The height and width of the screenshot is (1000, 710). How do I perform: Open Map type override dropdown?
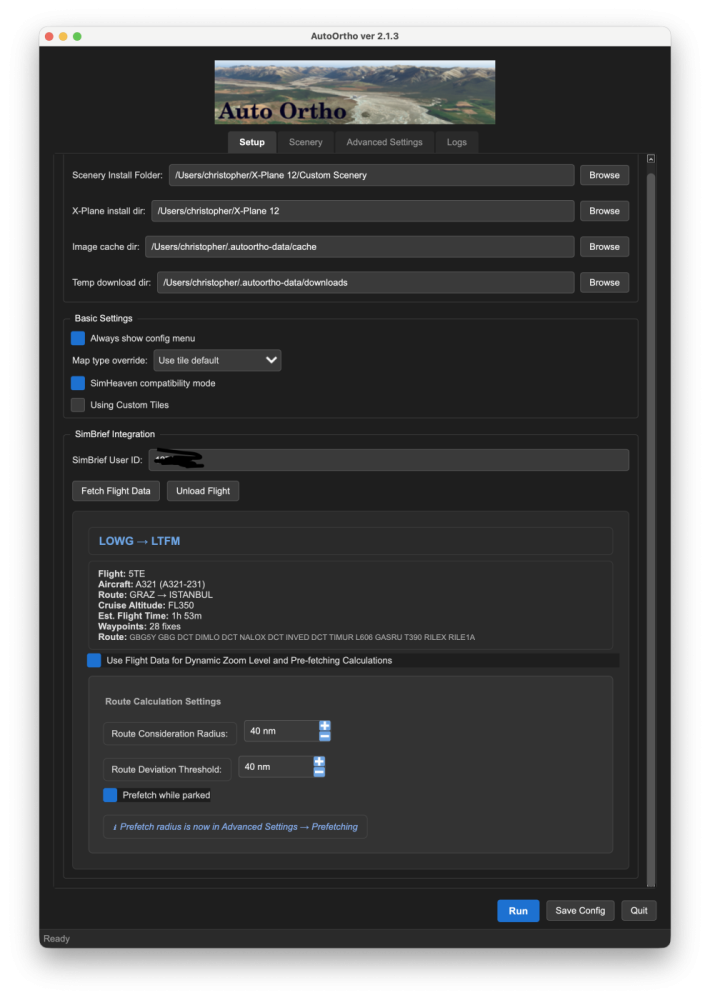click(x=217, y=360)
